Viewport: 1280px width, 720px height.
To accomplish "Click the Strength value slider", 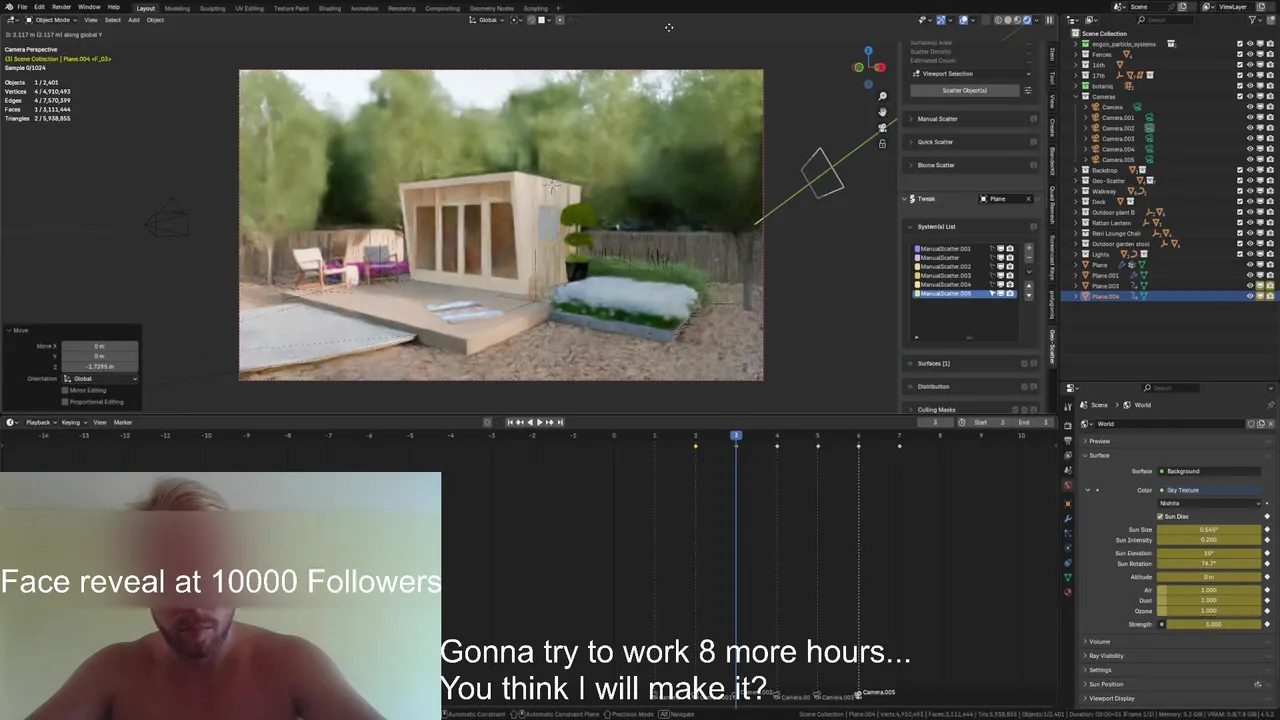I will (1213, 624).
